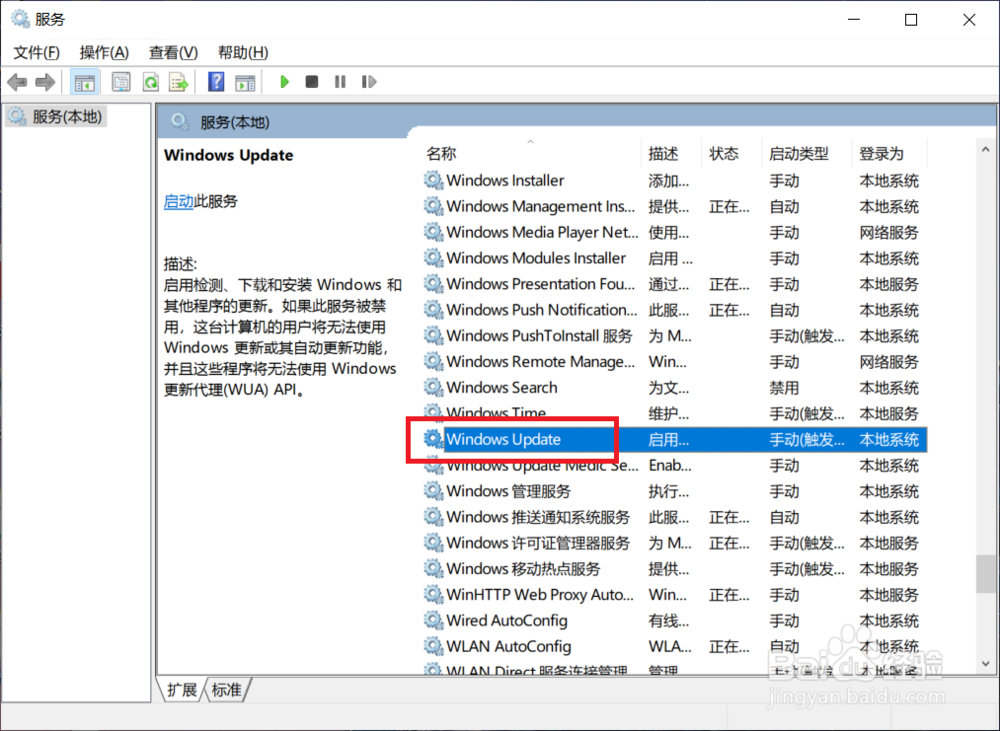Click the services window title icon
The width and height of the screenshot is (1000, 731).
pyautogui.click(x=20, y=19)
